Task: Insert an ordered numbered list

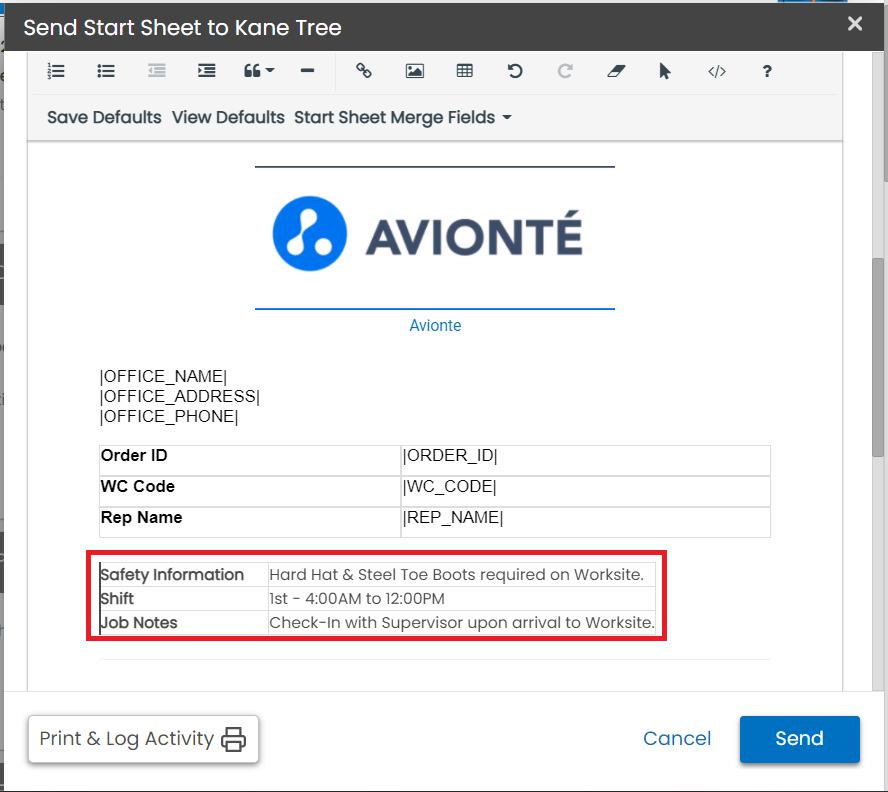Action: click(56, 71)
